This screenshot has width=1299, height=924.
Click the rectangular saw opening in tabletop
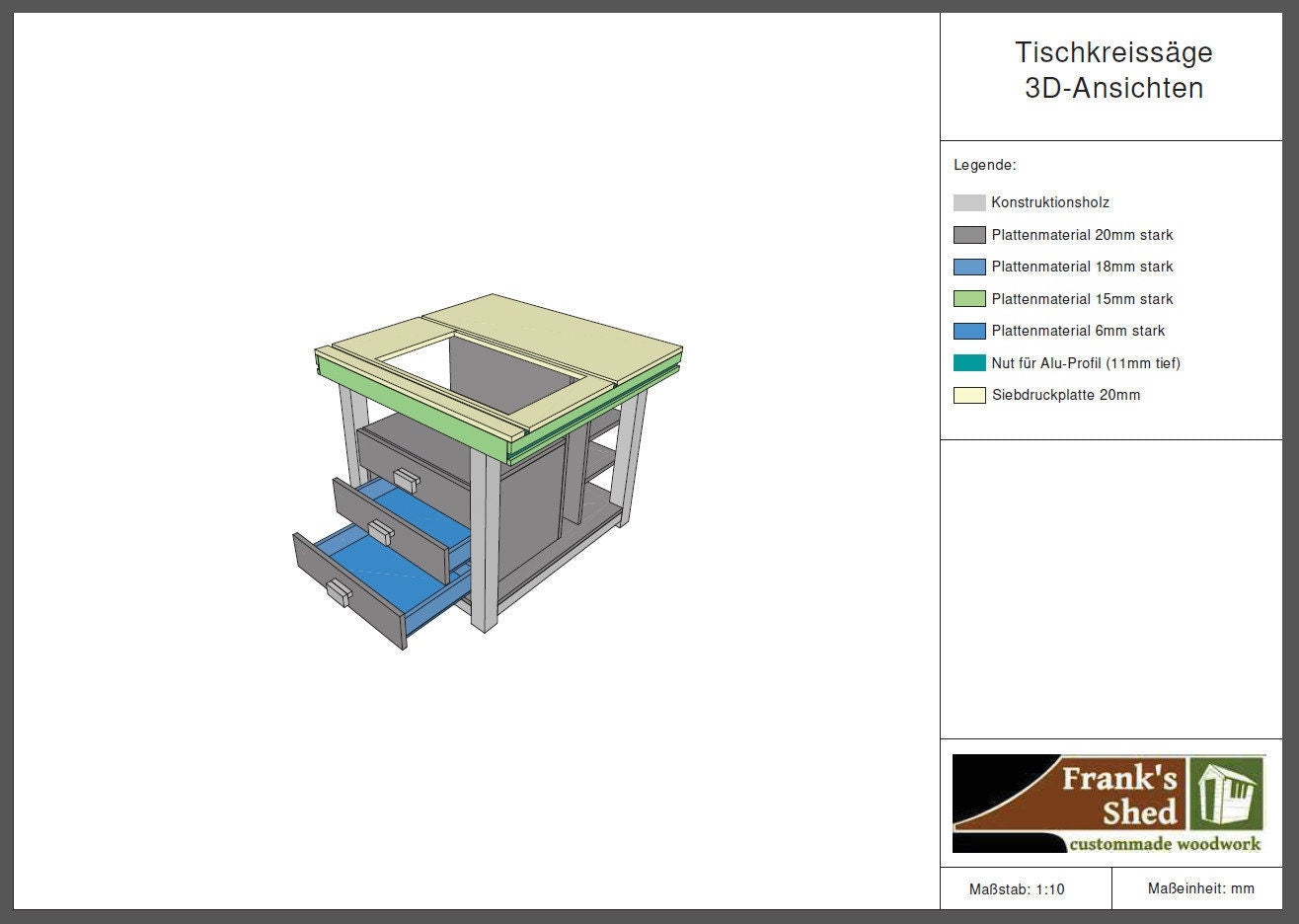click(474, 370)
